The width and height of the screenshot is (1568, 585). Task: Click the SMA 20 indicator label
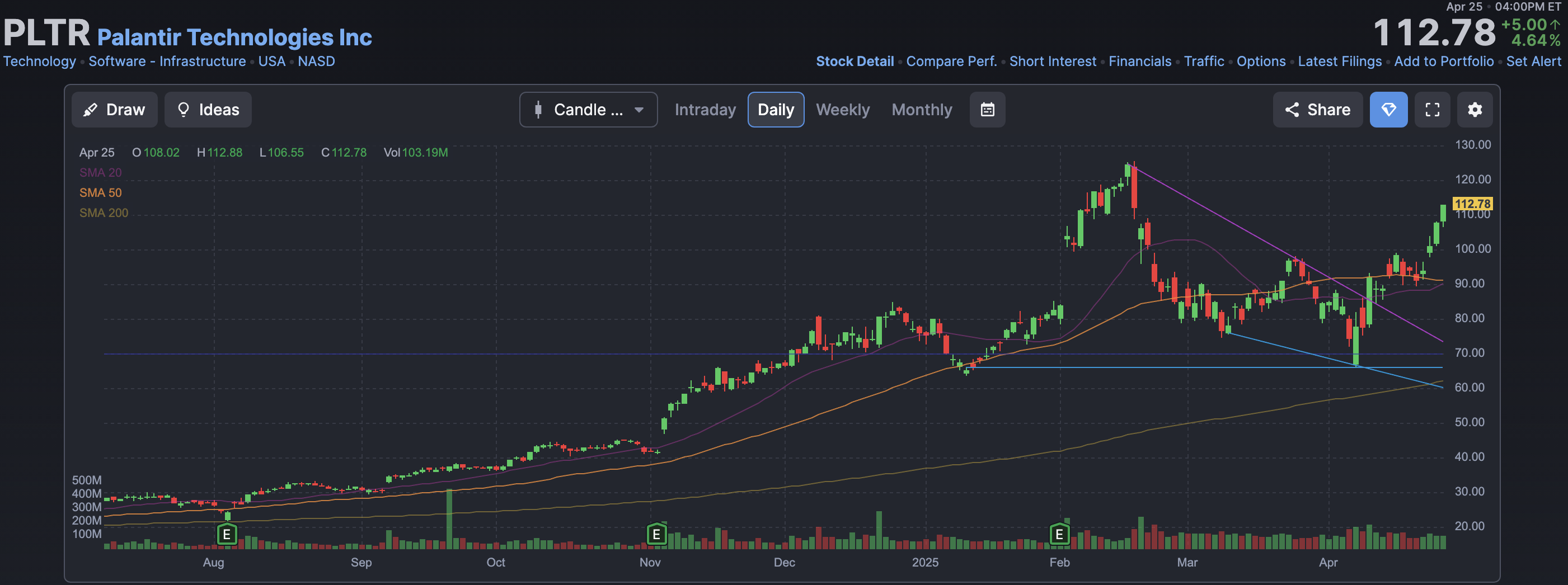pyautogui.click(x=100, y=173)
